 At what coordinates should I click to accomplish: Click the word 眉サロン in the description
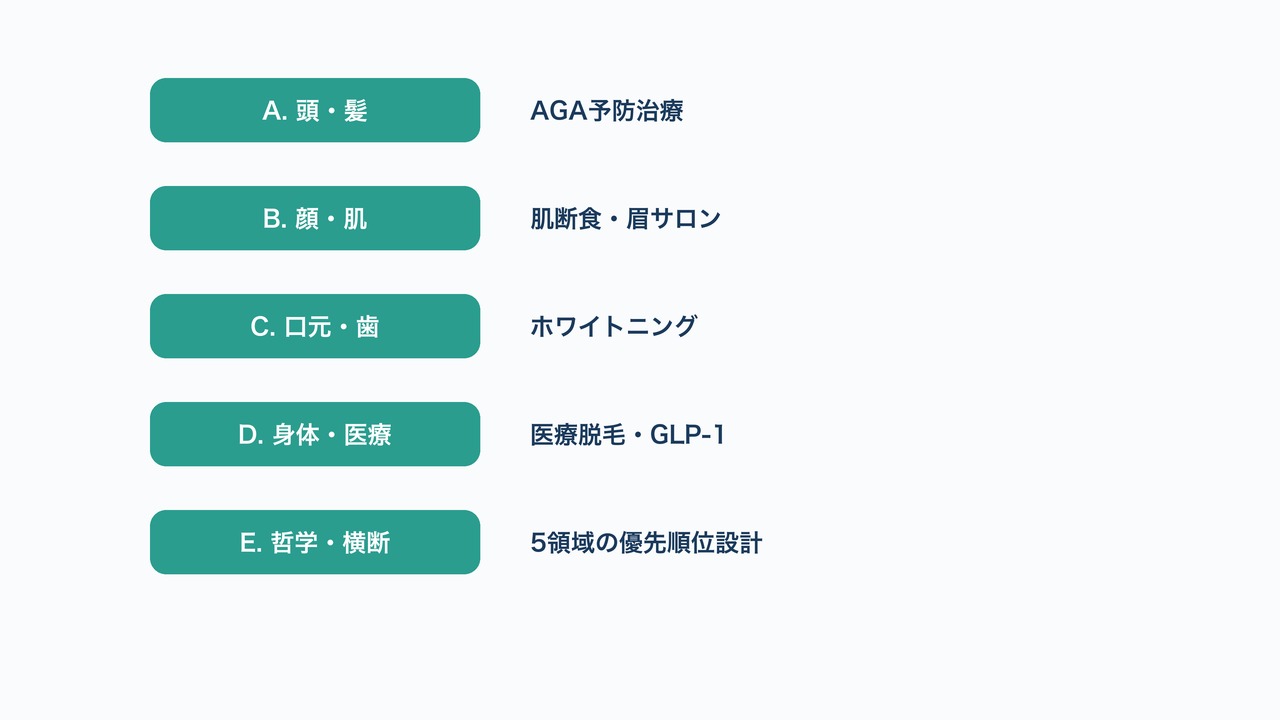click(x=674, y=219)
